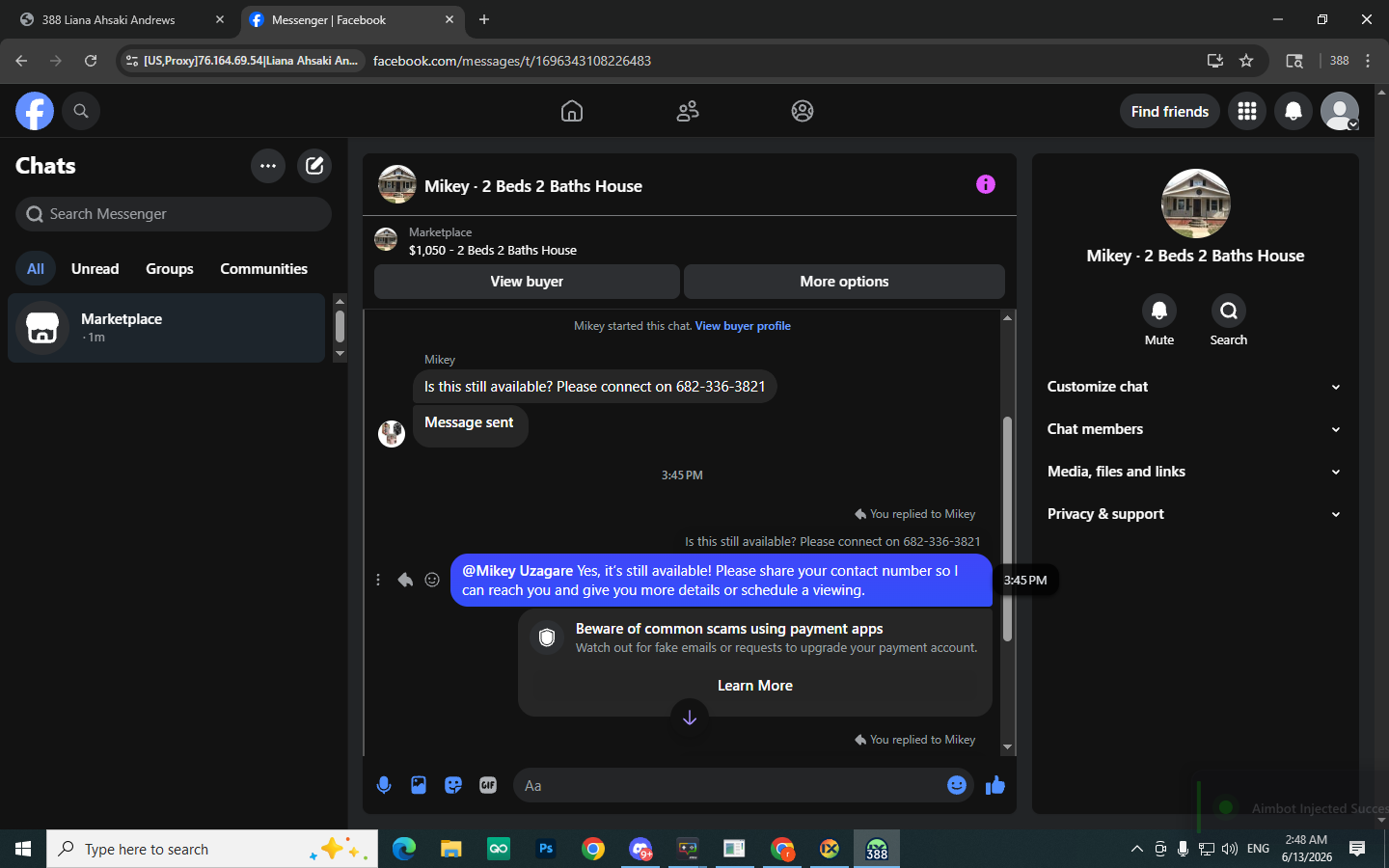Open the Facebook search icon
Viewport: 1389px width, 868px height.
pos(81,111)
